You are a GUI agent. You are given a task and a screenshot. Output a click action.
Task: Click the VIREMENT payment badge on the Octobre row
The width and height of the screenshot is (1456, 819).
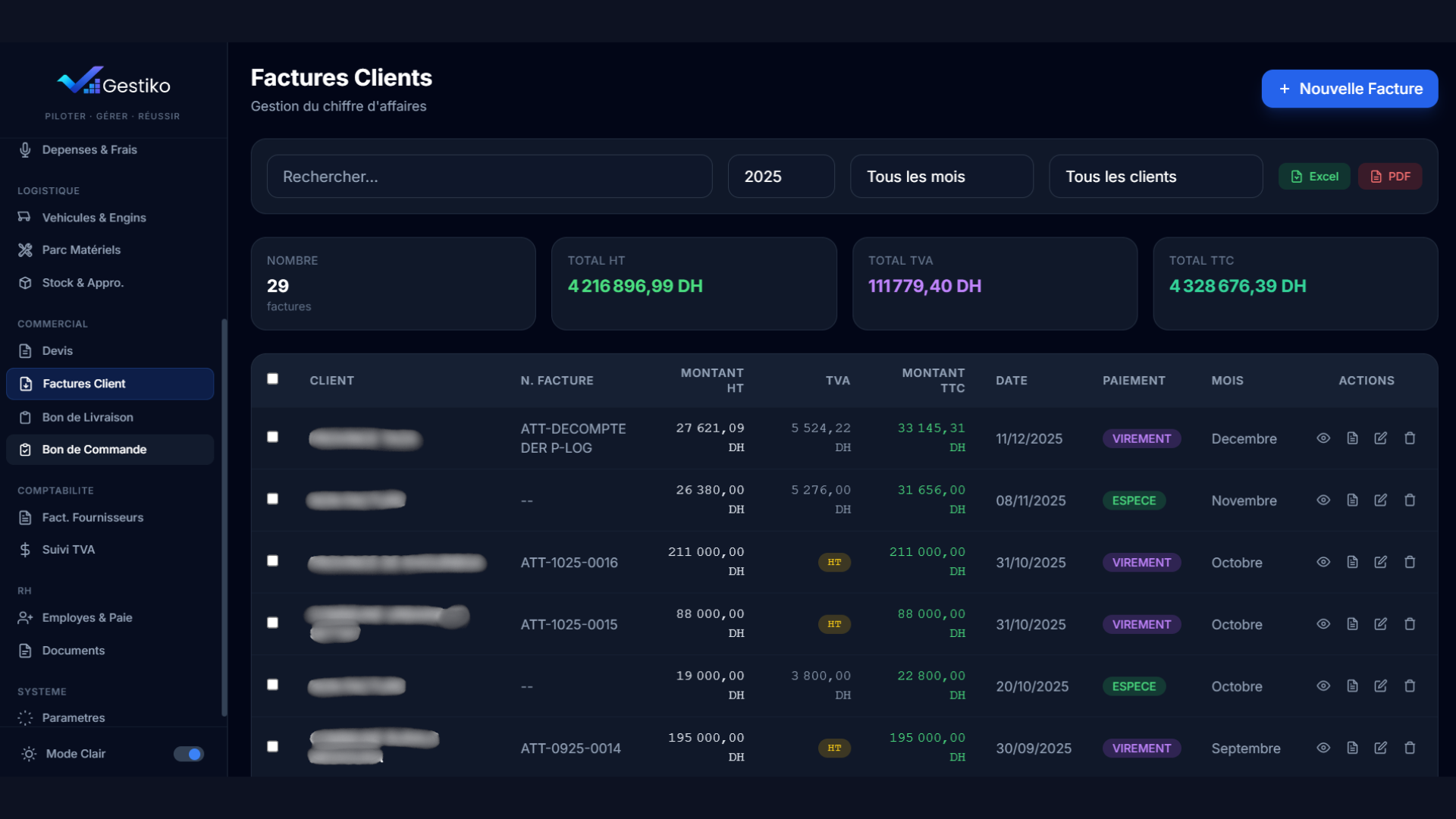pos(1141,562)
